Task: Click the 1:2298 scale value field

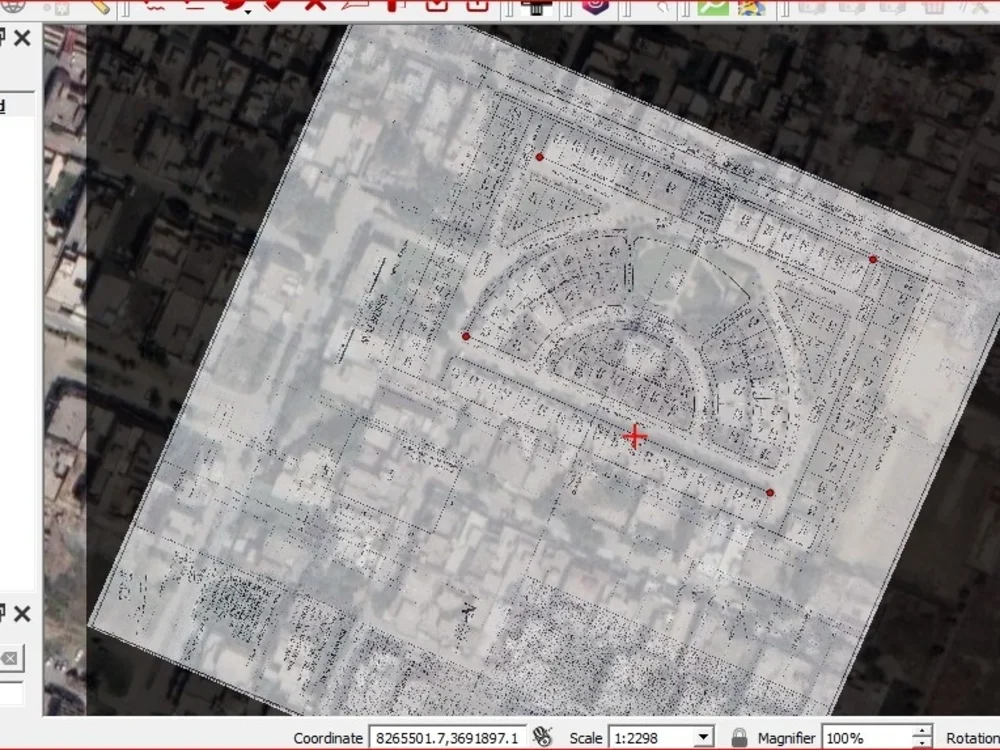Action: pos(652,738)
